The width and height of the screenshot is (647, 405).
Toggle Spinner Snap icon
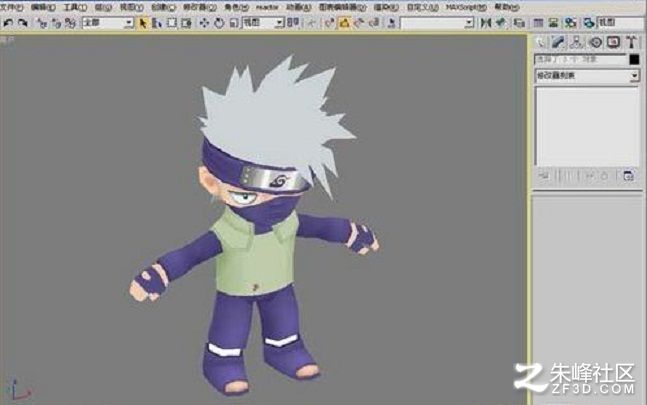point(374,23)
